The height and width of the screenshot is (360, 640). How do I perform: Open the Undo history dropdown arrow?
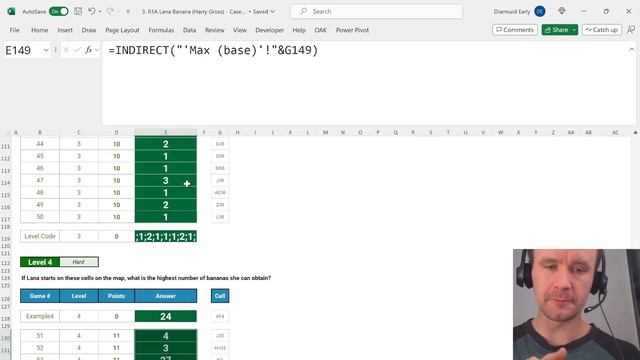coord(100,11)
